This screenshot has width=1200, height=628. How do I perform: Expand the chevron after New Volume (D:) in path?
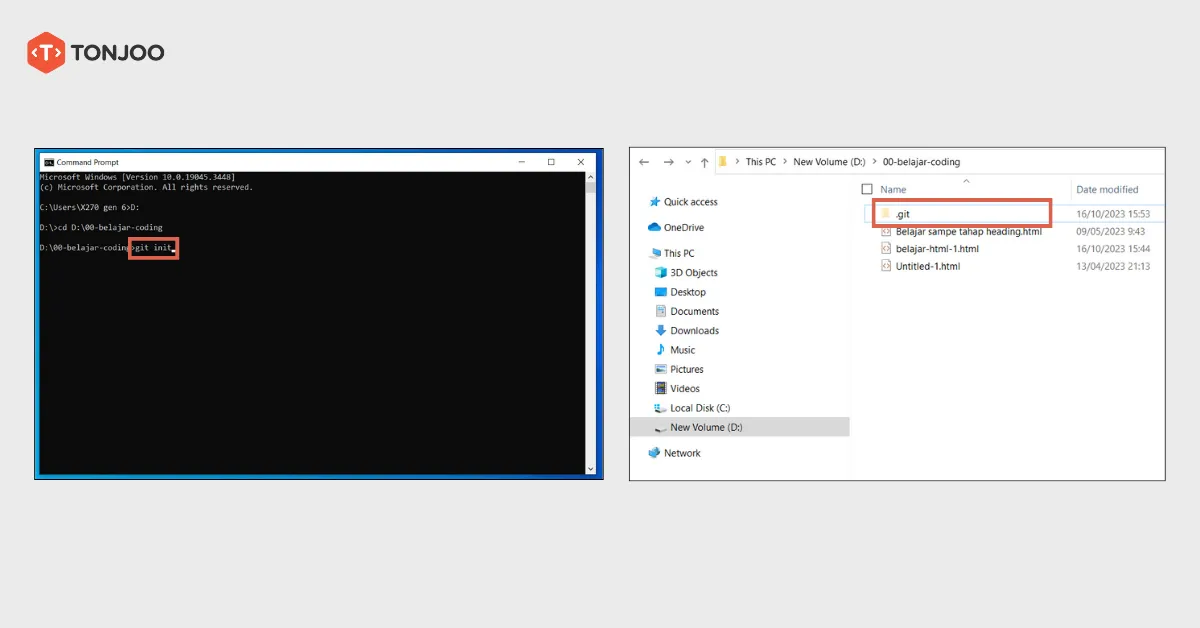pyautogui.click(x=873, y=162)
